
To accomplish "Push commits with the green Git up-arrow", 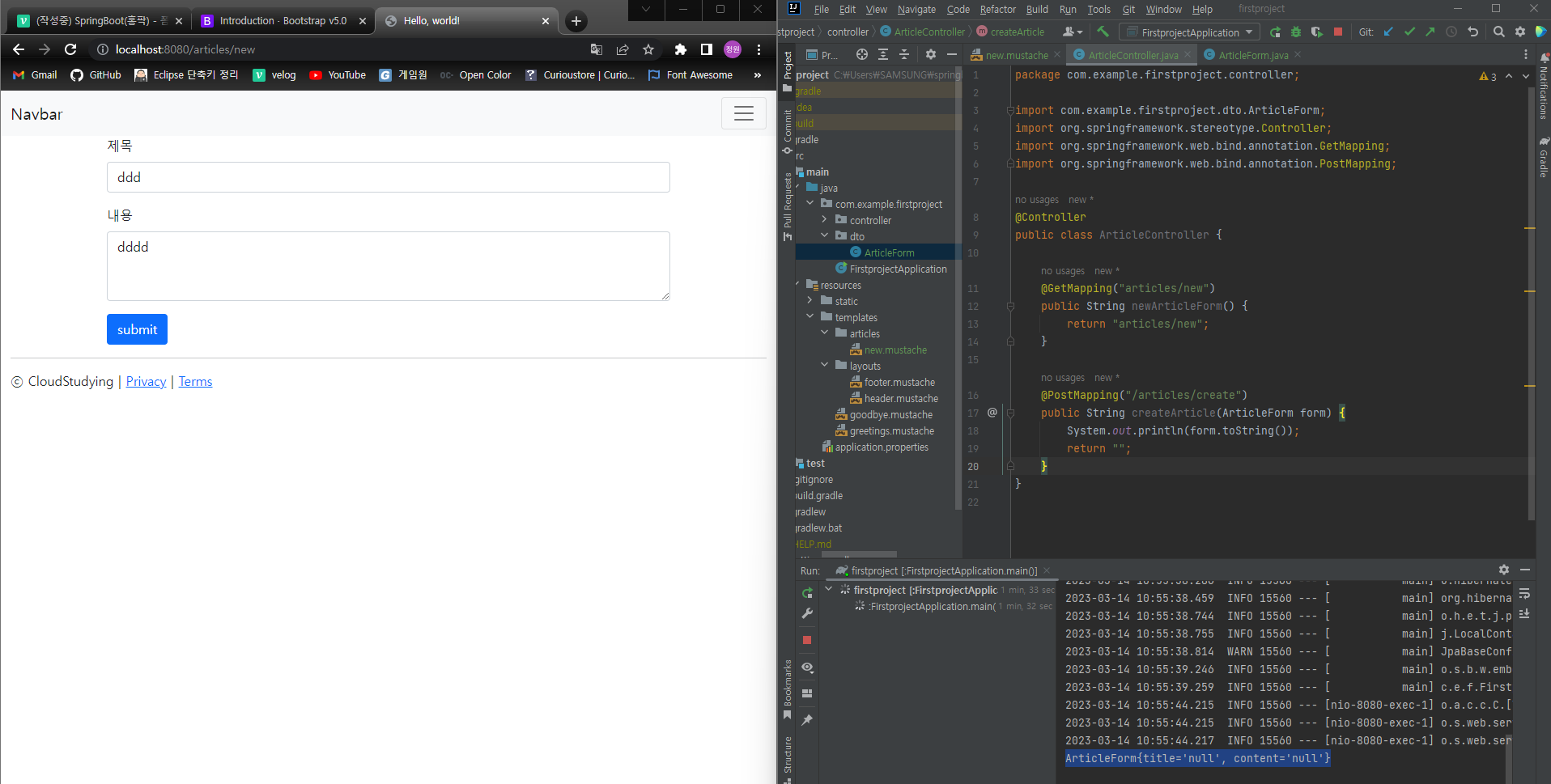I will tap(1430, 32).
